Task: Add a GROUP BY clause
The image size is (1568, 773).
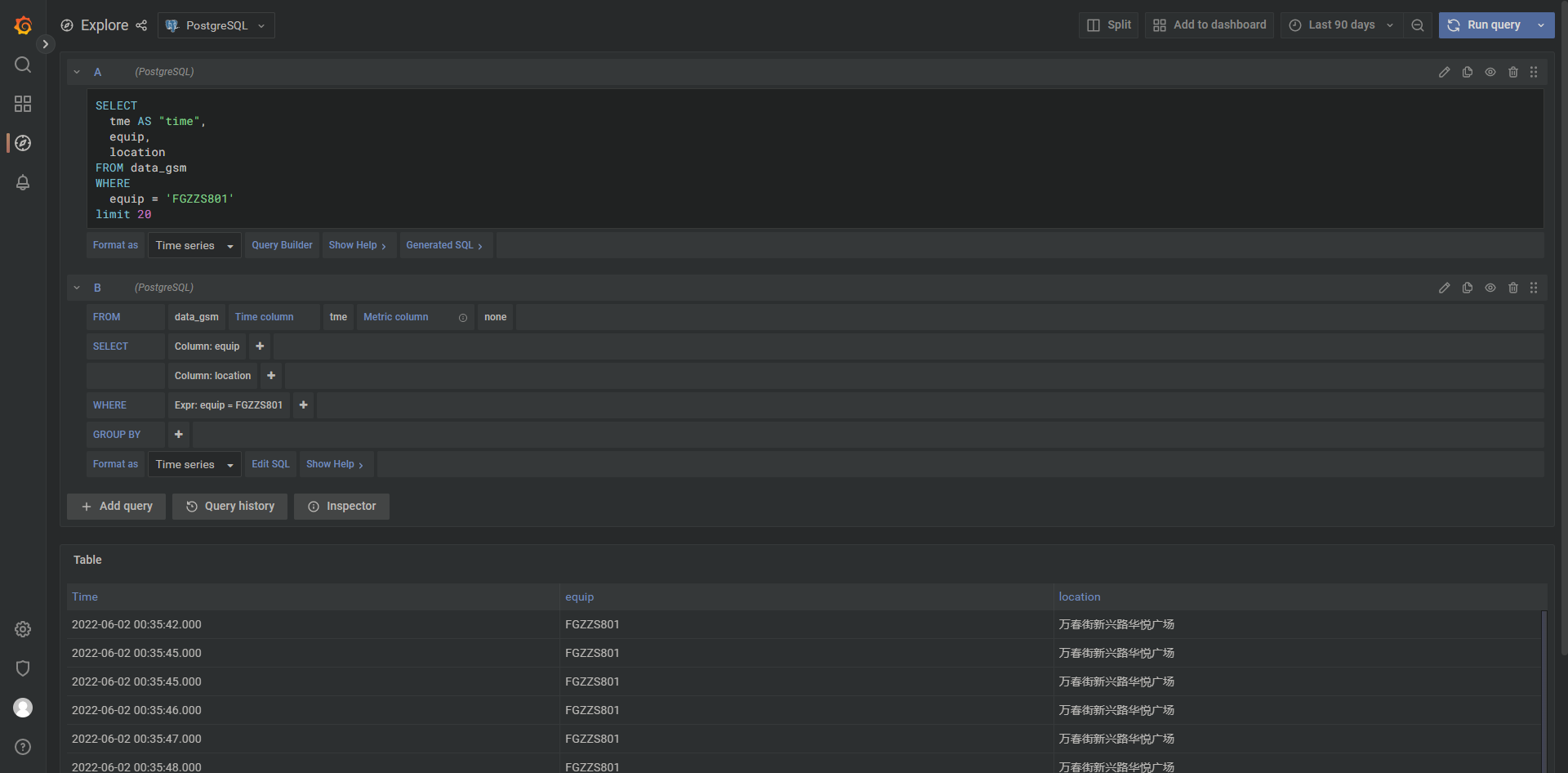Action: 179,435
